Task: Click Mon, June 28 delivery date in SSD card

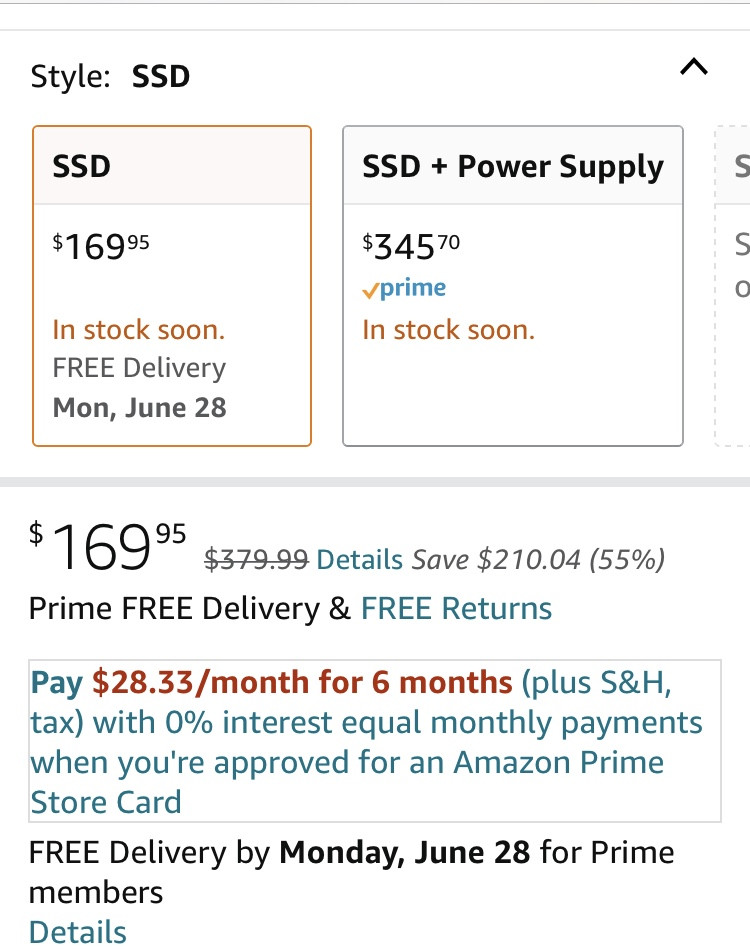Action: click(x=140, y=407)
